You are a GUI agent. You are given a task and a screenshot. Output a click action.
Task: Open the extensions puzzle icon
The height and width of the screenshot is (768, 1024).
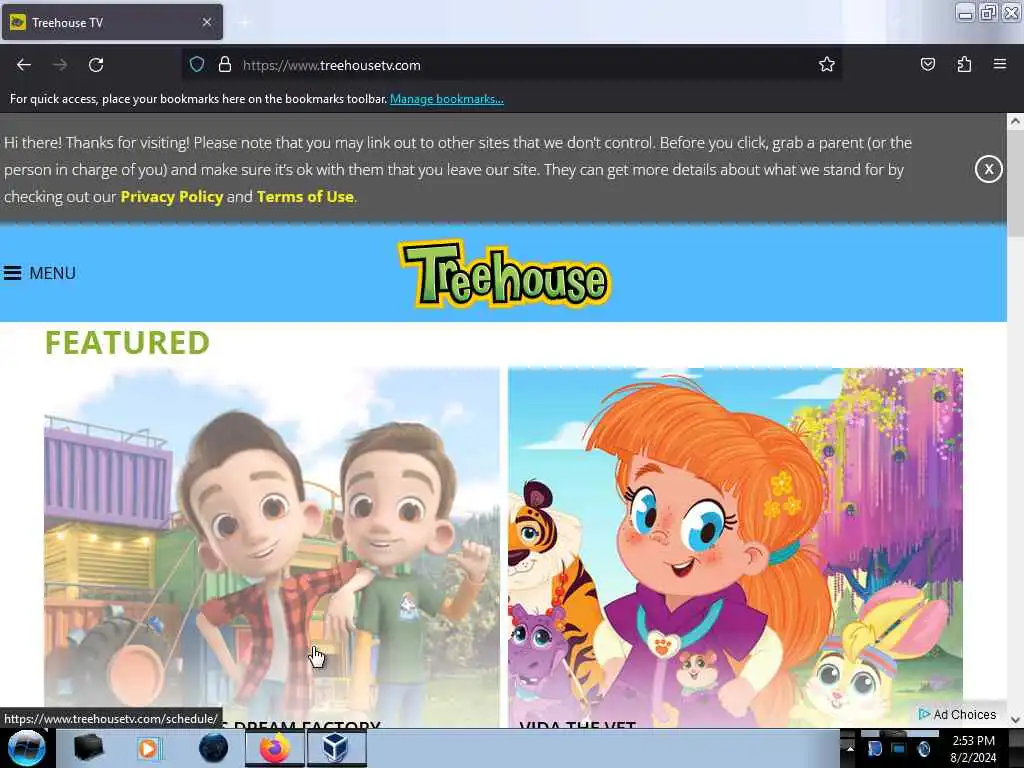tap(964, 64)
